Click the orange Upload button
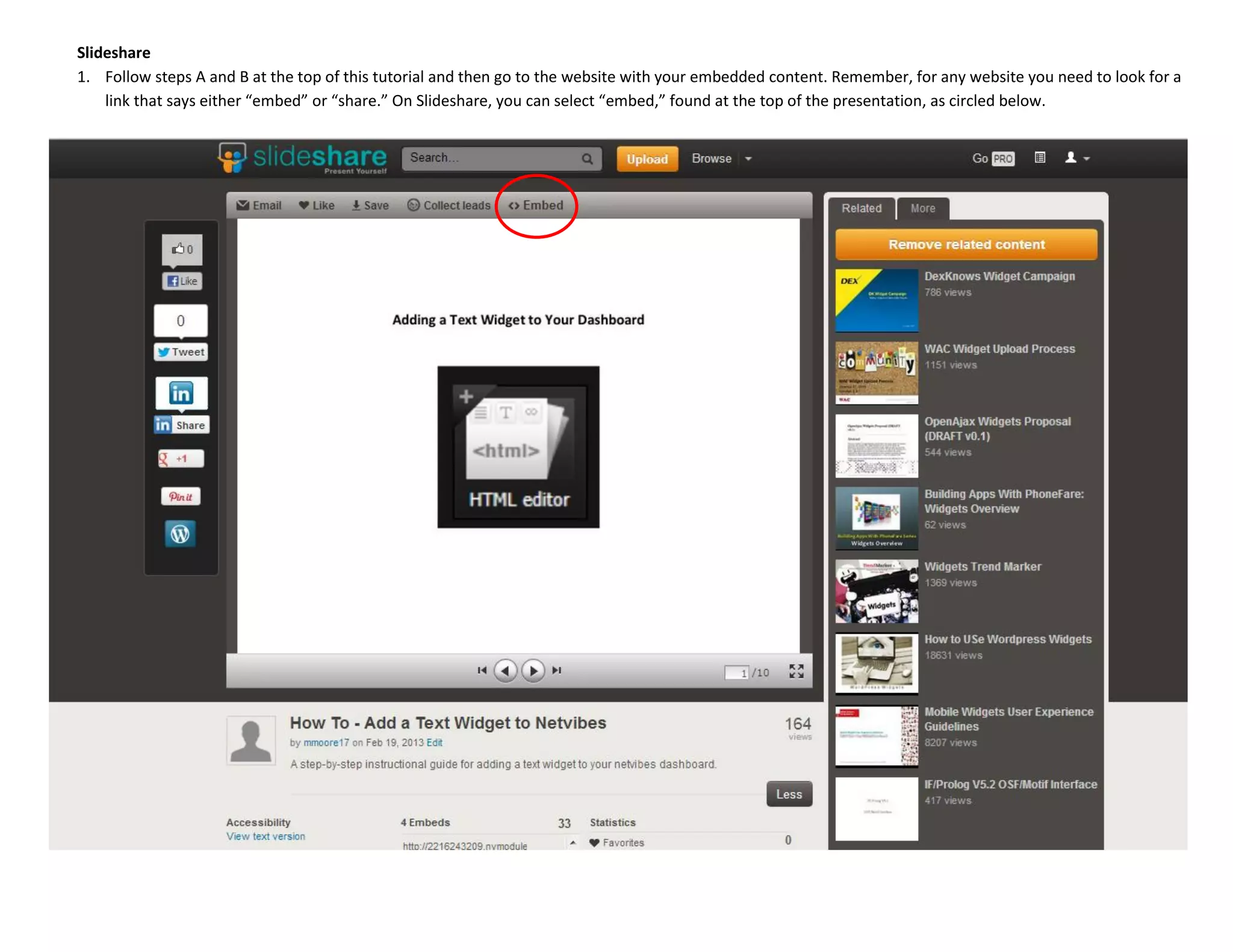 coord(647,159)
